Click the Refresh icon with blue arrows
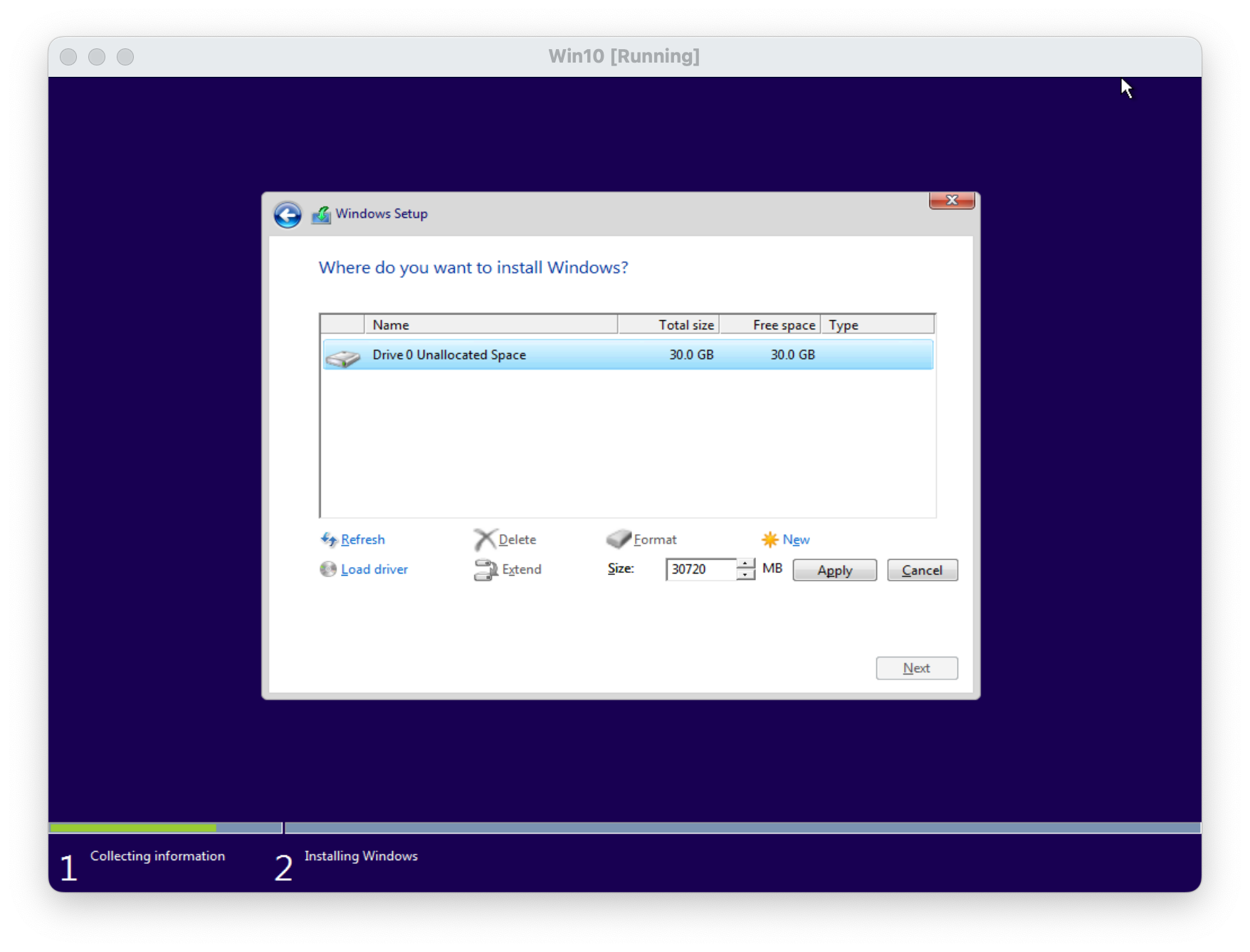This screenshot has width=1250, height=952. click(328, 539)
